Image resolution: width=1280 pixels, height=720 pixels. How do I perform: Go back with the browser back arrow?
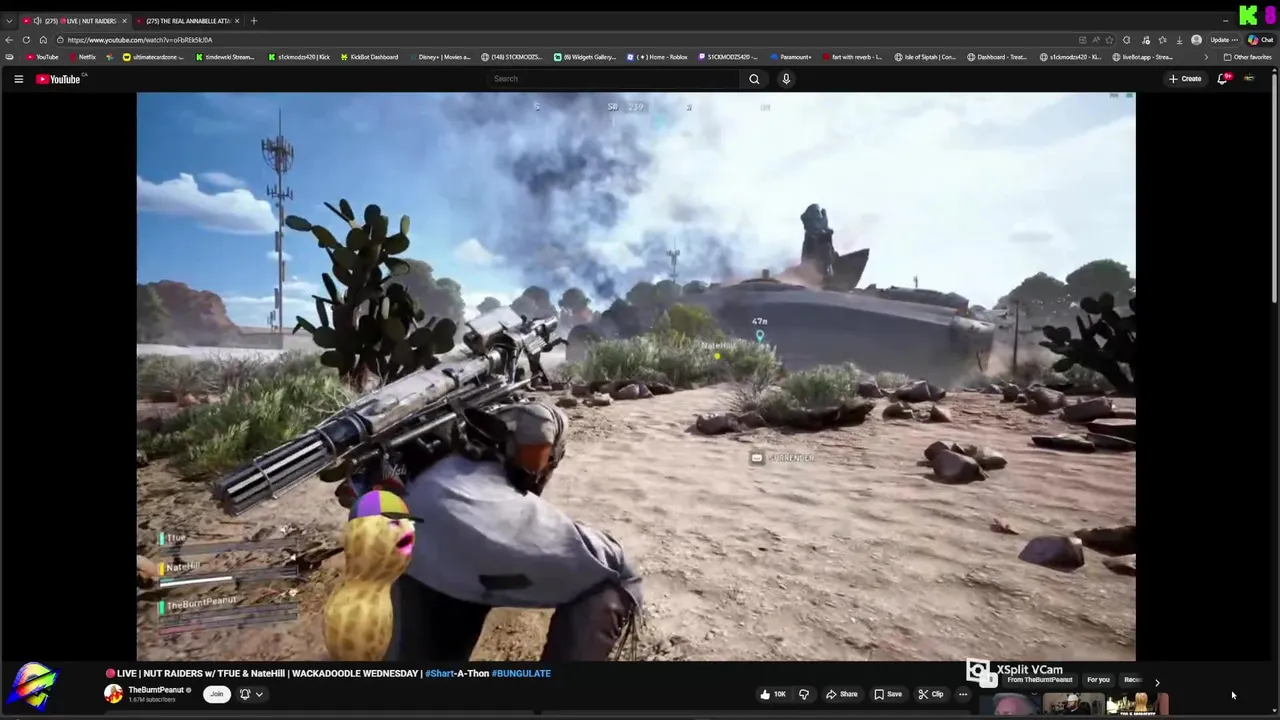(x=10, y=40)
